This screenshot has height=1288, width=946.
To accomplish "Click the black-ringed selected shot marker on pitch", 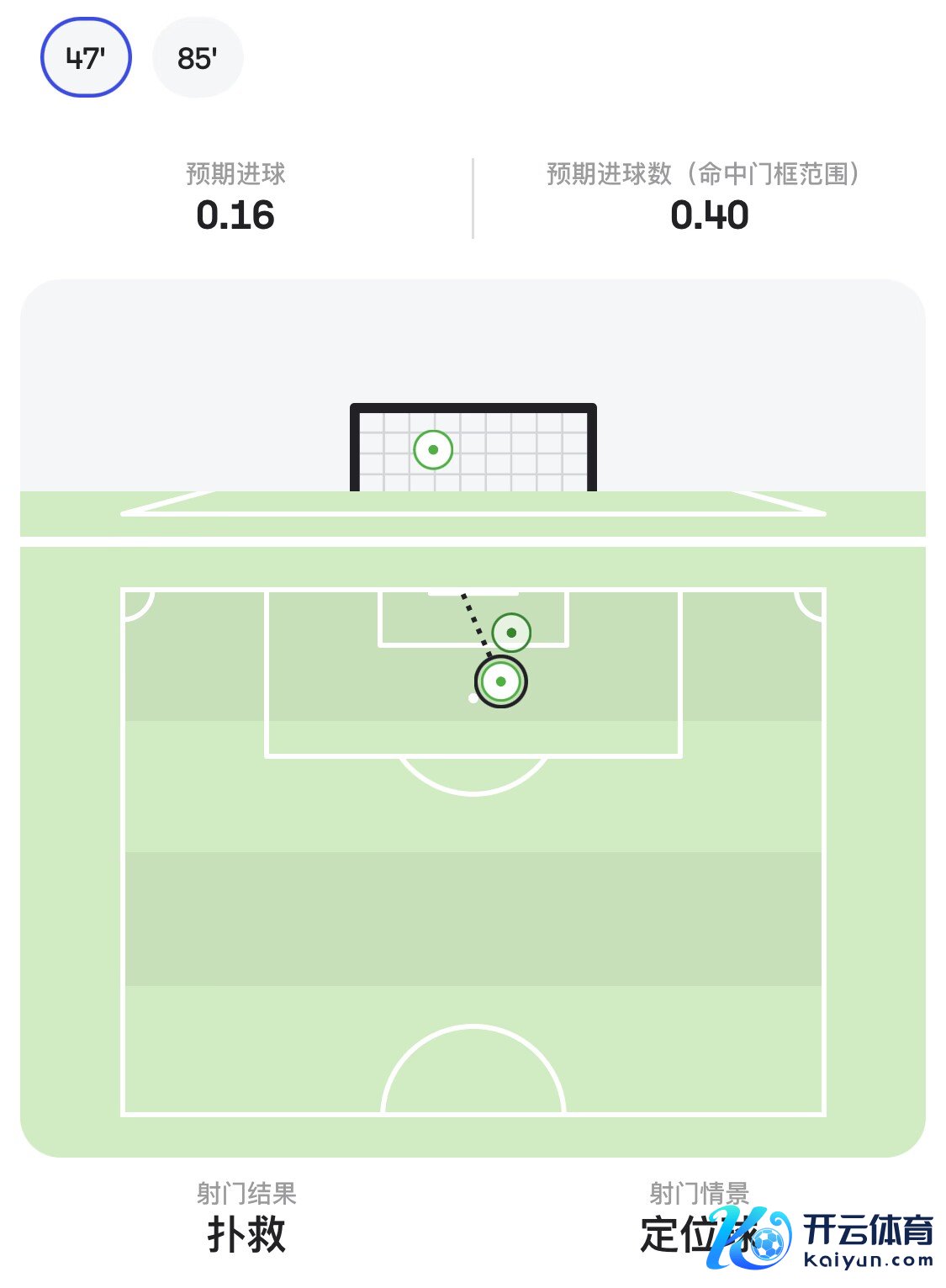I will 501,681.
